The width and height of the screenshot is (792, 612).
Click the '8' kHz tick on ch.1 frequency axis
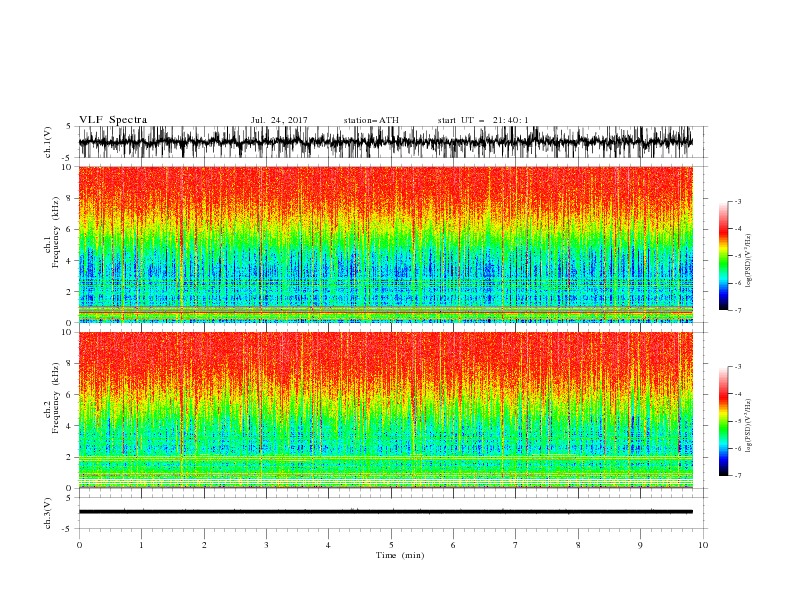(69, 198)
